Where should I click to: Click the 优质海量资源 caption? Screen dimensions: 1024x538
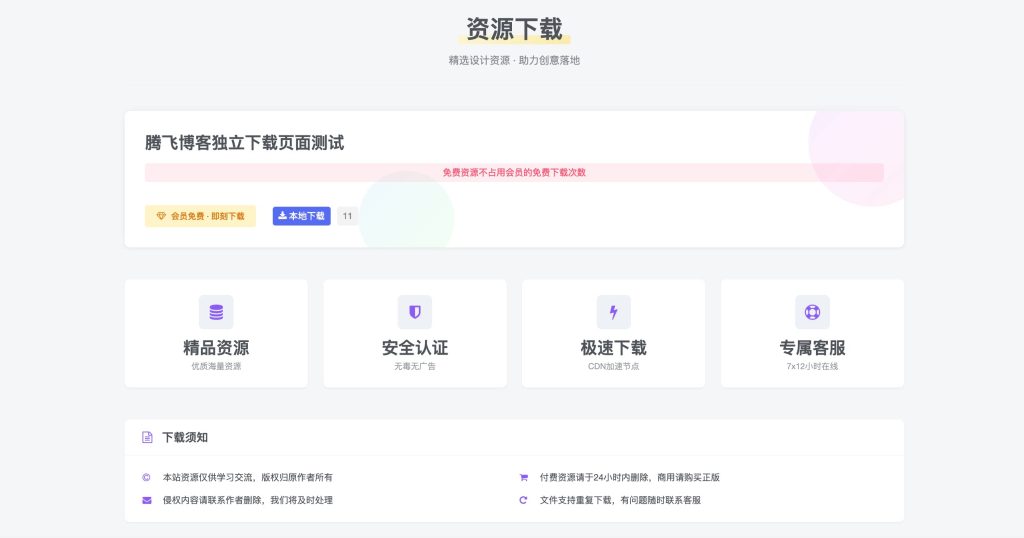coord(216,366)
